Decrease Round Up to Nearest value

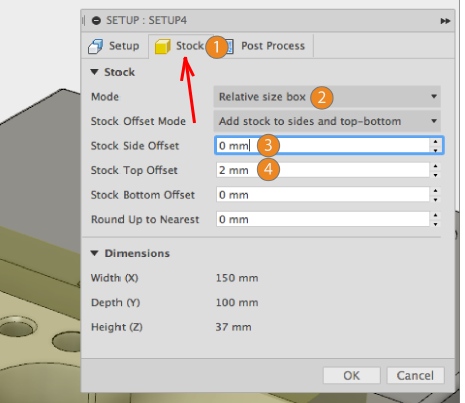coord(436,224)
